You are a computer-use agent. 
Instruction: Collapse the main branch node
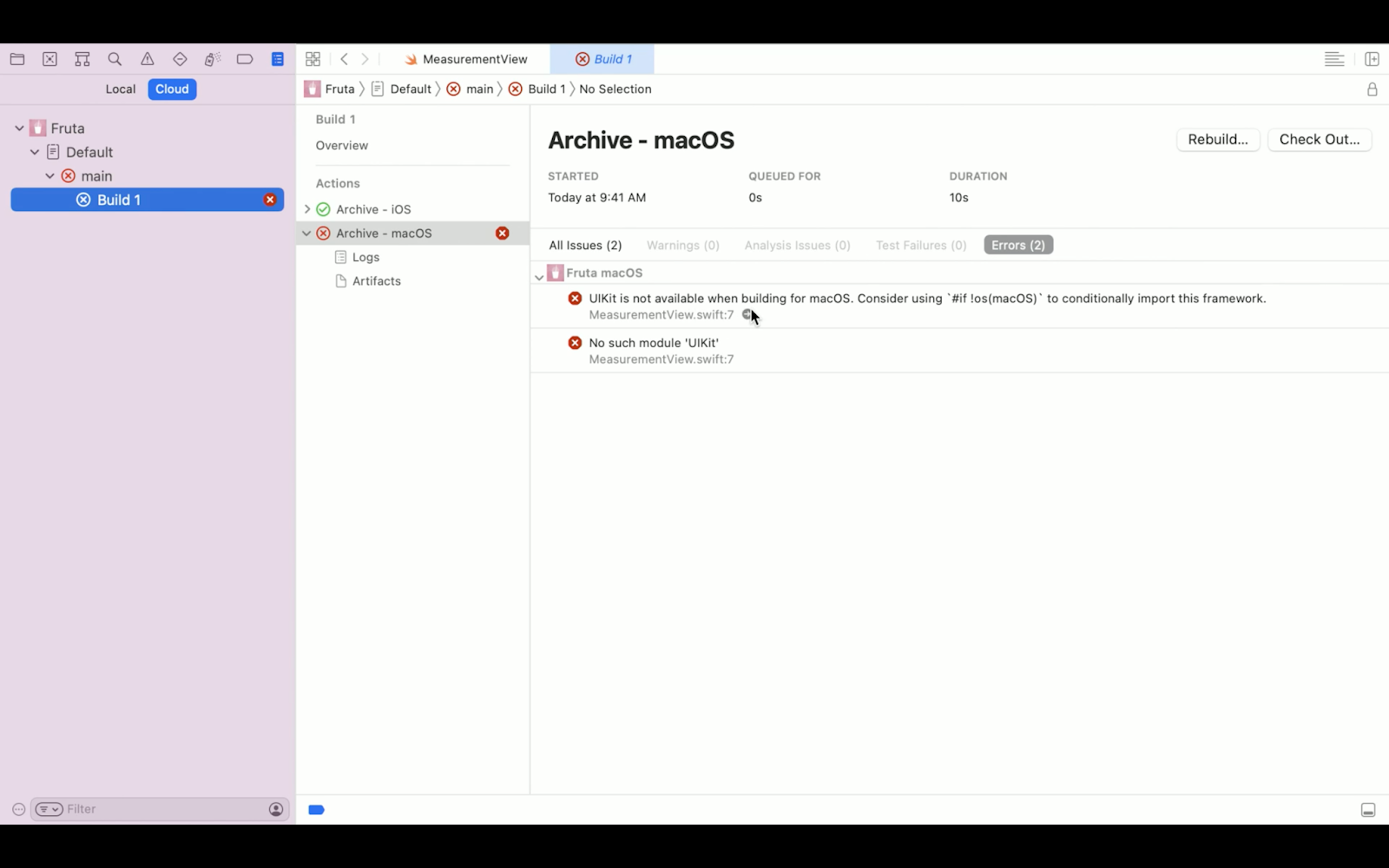(x=49, y=176)
